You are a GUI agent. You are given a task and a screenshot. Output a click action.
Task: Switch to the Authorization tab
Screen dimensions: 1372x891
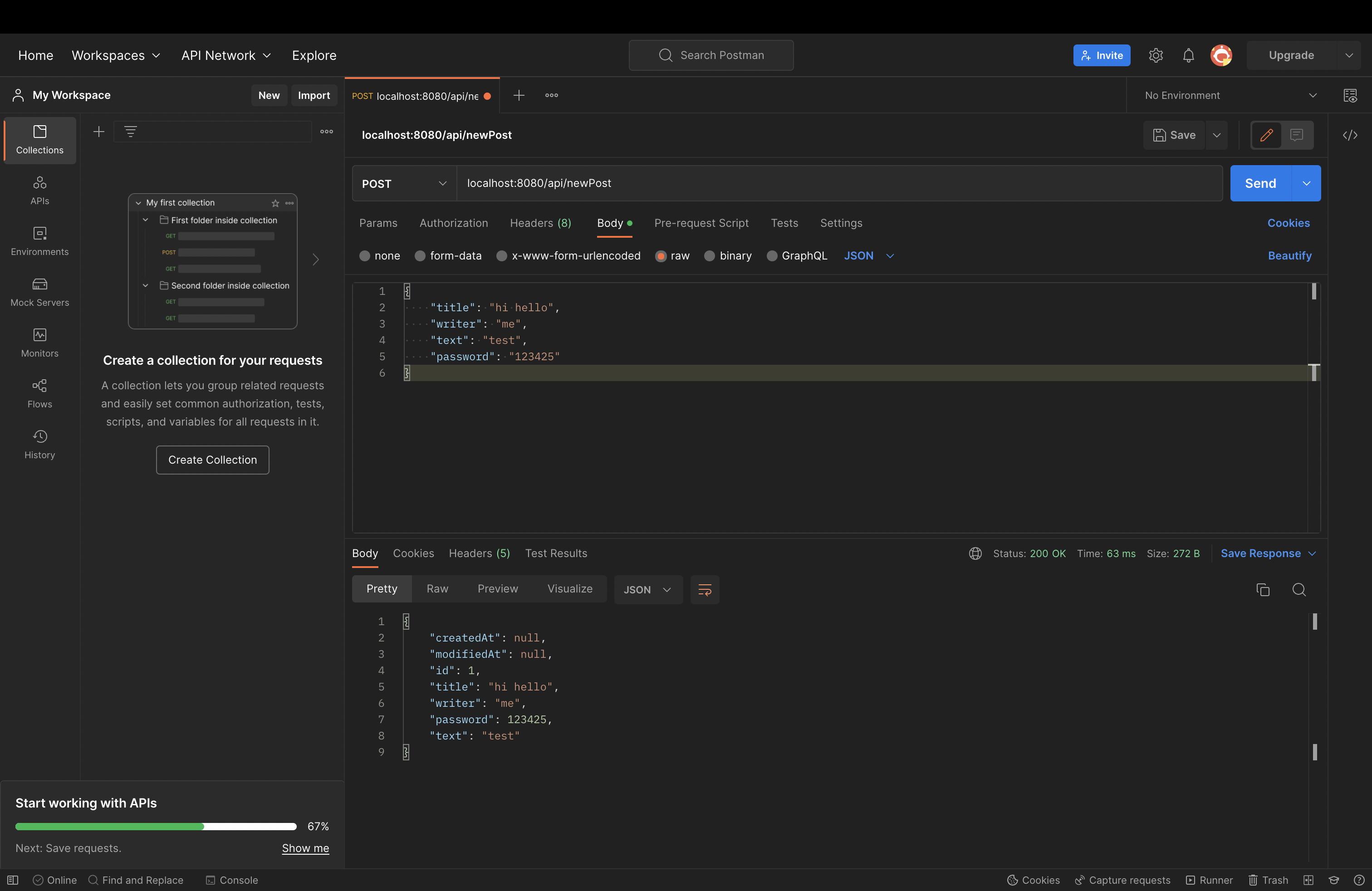point(454,223)
